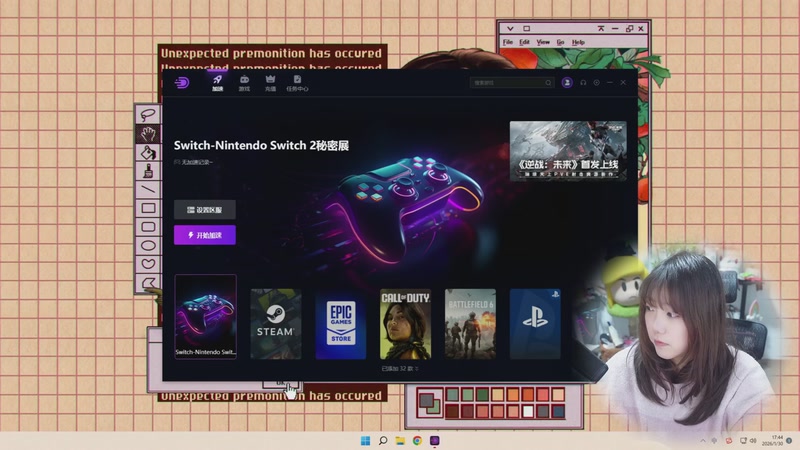Open the accelerator settings icon

point(596,83)
